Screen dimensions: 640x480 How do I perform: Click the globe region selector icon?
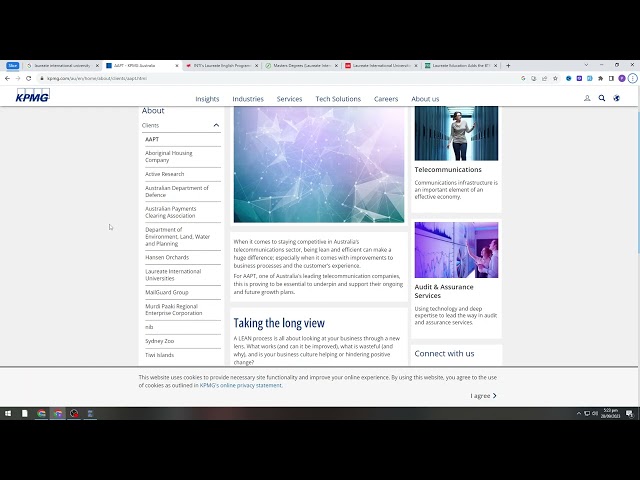tap(616, 98)
